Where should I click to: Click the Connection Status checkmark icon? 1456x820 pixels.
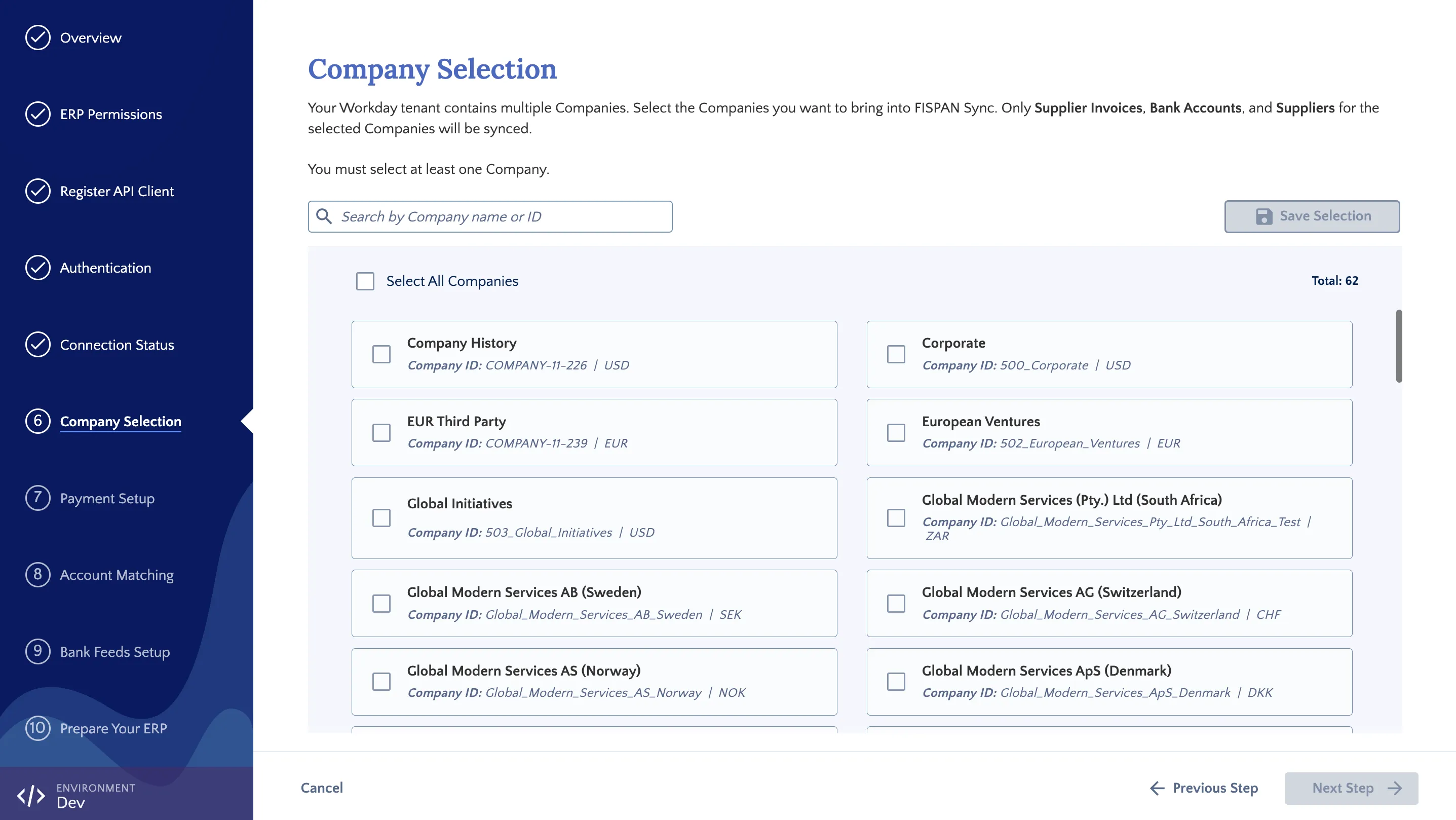[38, 345]
